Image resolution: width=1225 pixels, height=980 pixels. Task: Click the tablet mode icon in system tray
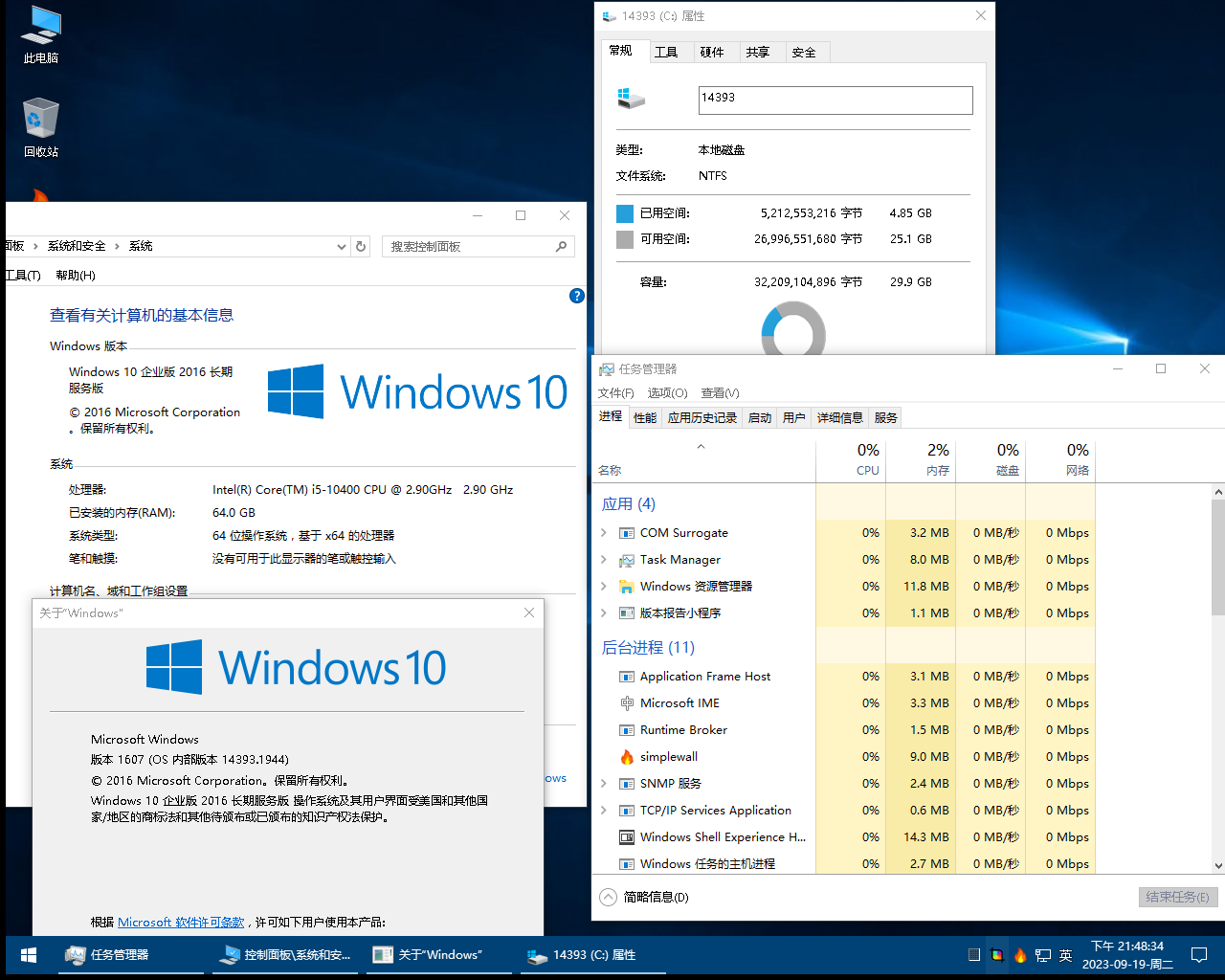(974, 955)
